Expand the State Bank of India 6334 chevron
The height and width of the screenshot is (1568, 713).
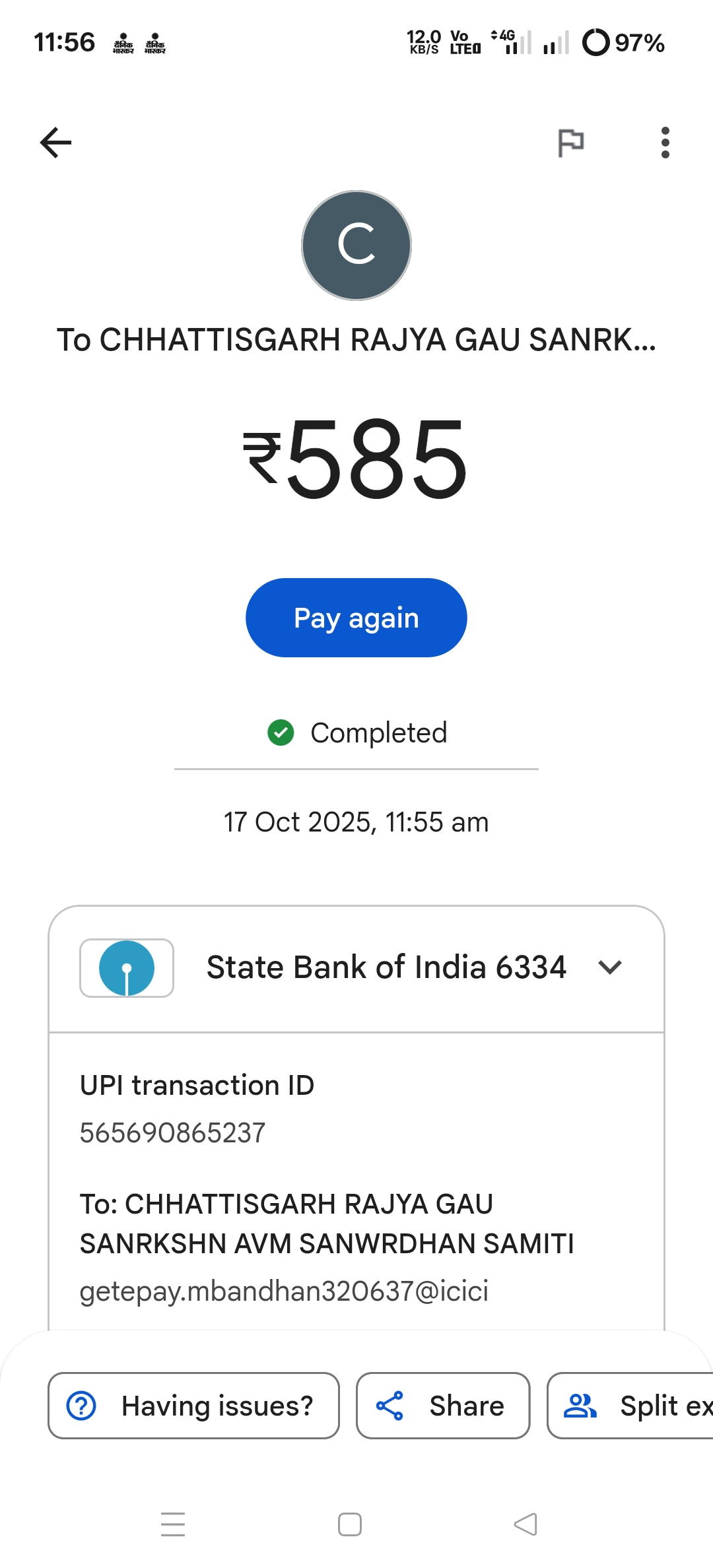tap(610, 968)
